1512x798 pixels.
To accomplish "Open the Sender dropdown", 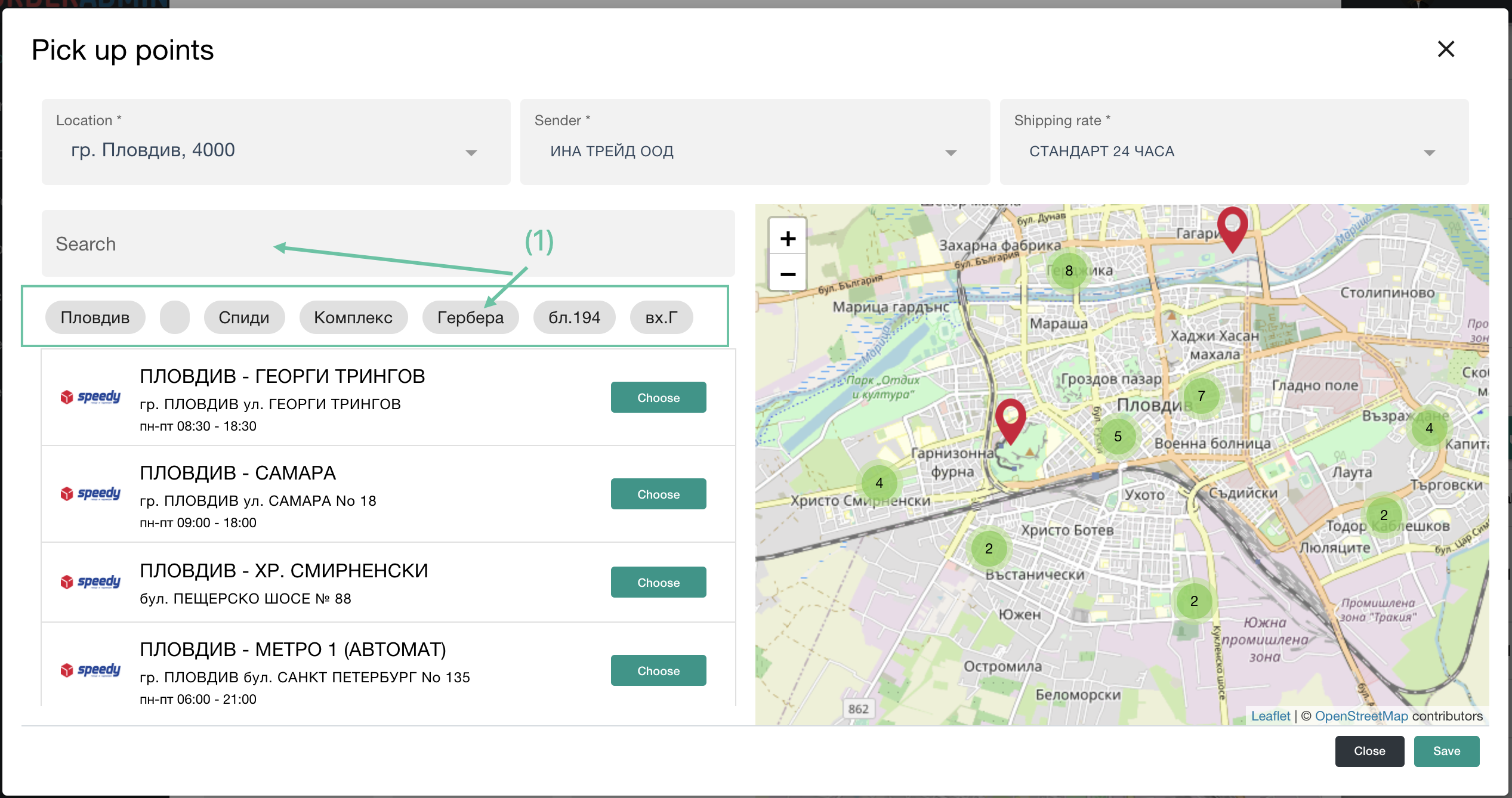I will [x=951, y=153].
